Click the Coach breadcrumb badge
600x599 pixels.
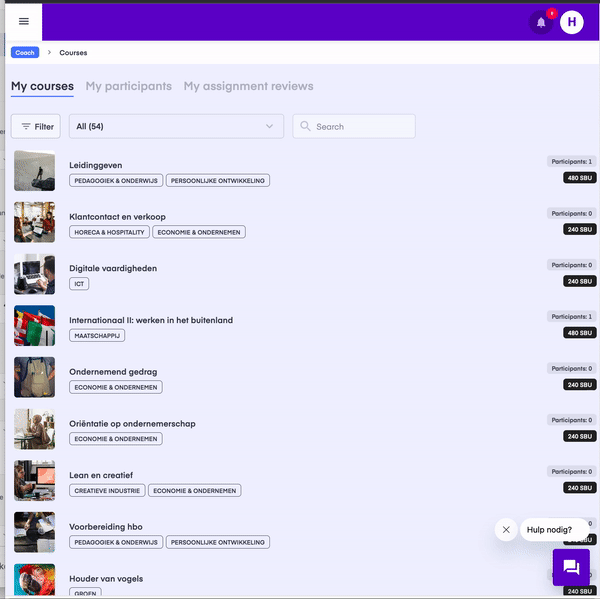point(25,52)
